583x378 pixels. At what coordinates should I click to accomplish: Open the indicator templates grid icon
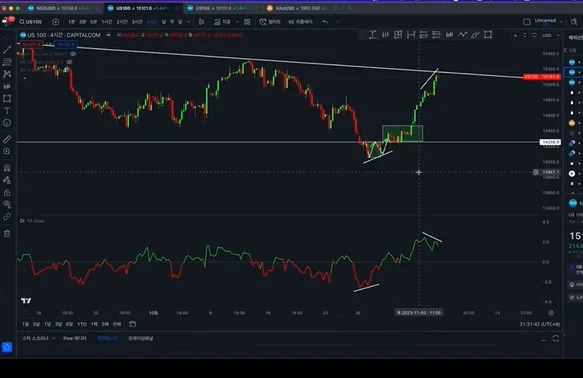(x=247, y=22)
